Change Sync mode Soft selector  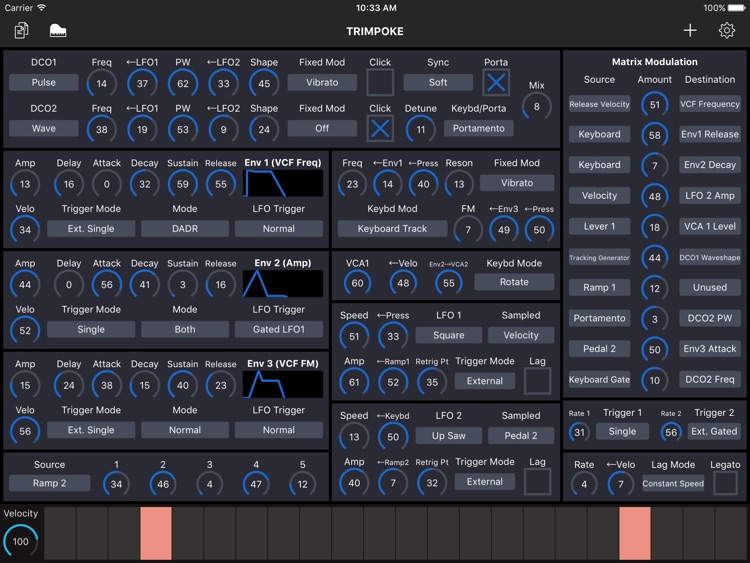(x=438, y=82)
